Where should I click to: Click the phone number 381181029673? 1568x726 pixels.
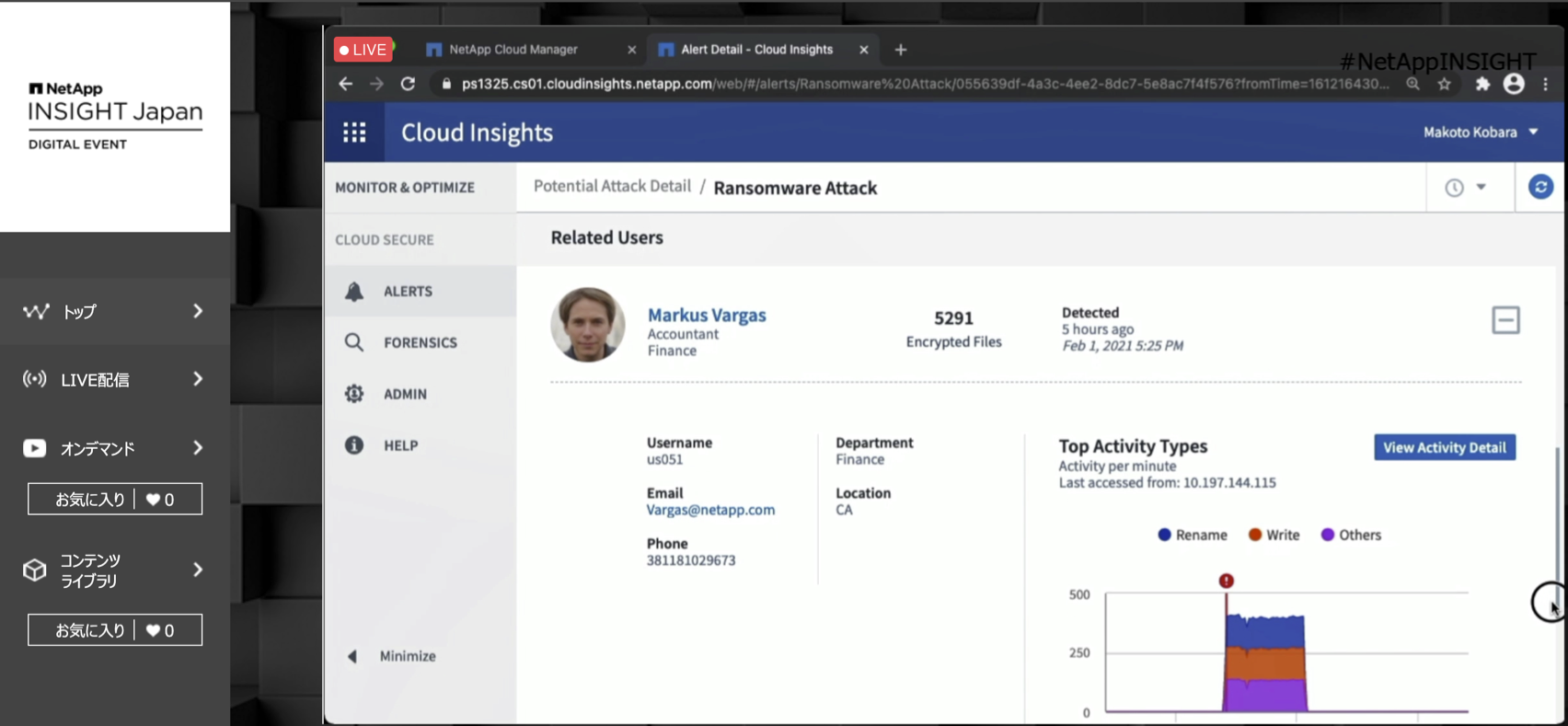(691, 560)
